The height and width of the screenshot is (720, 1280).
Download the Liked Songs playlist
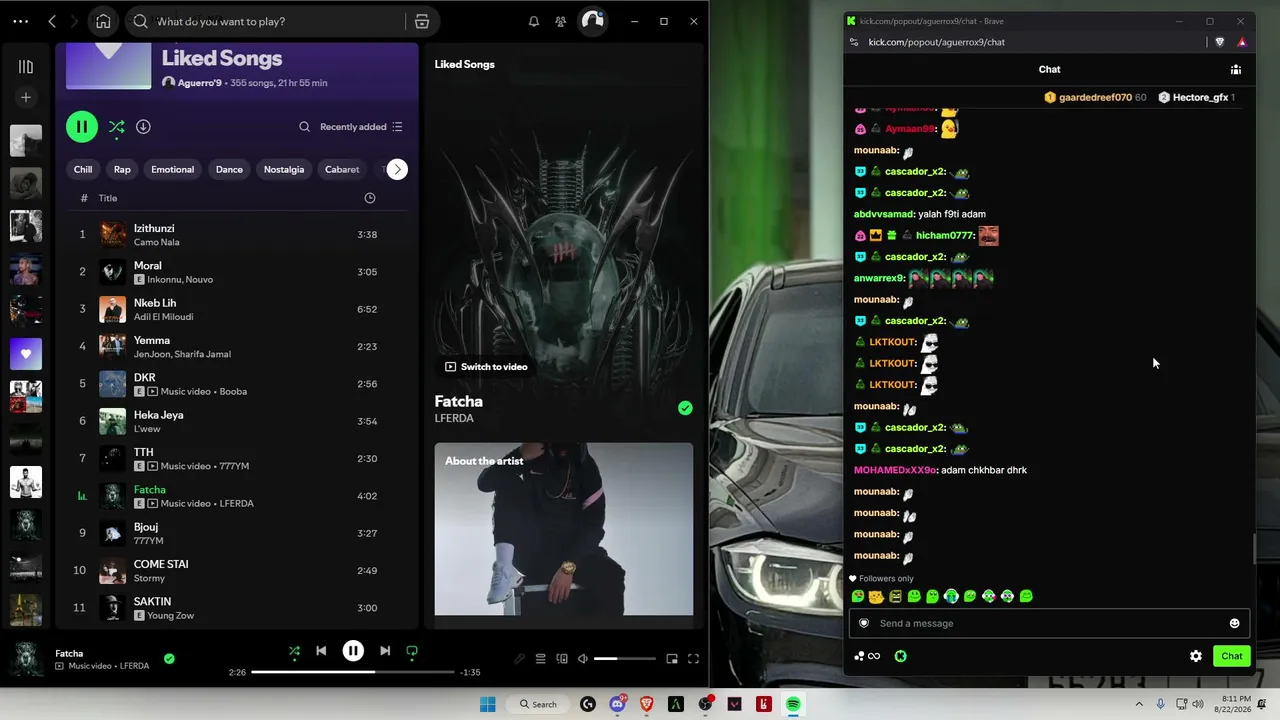point(143,127)
